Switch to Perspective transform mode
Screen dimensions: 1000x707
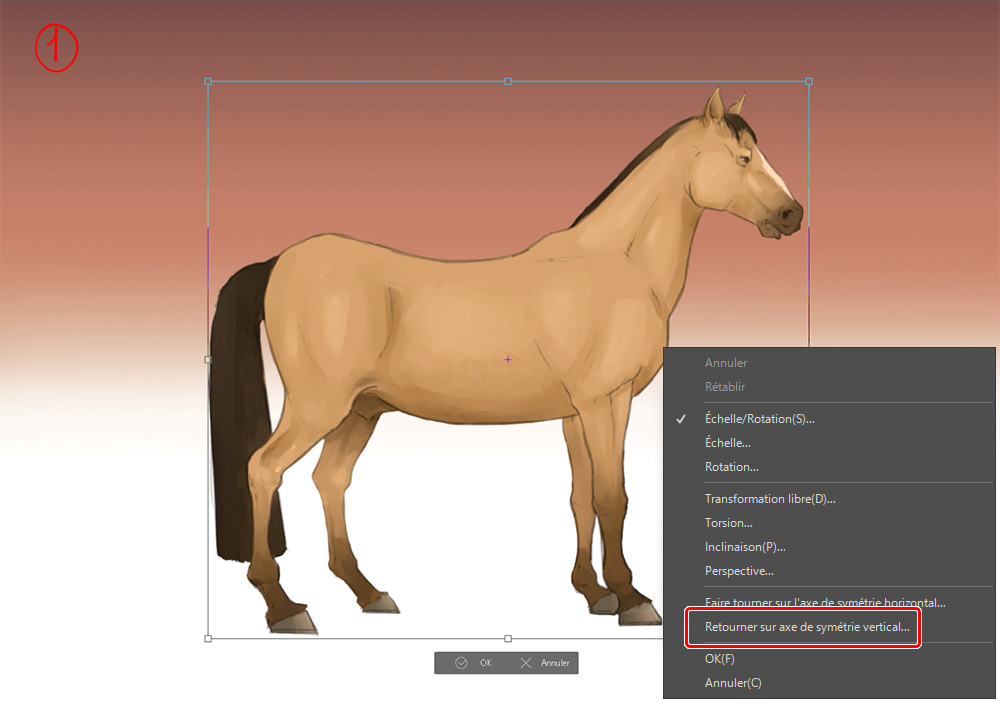point(738,571)
